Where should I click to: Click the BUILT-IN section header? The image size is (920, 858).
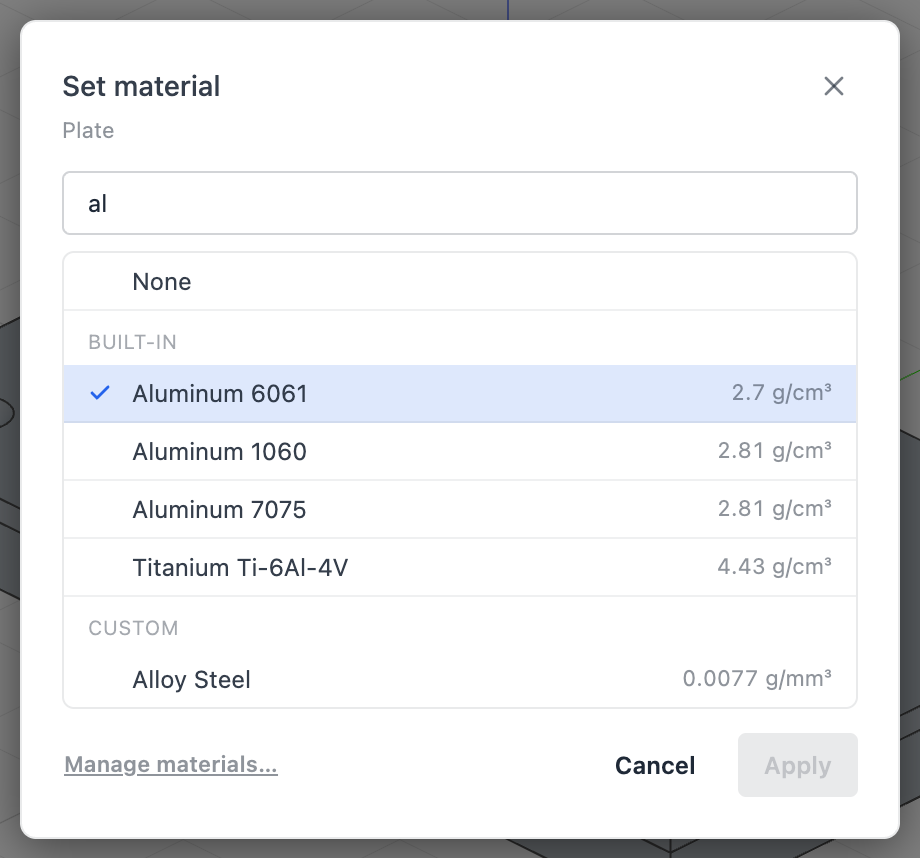click(133, 342)
